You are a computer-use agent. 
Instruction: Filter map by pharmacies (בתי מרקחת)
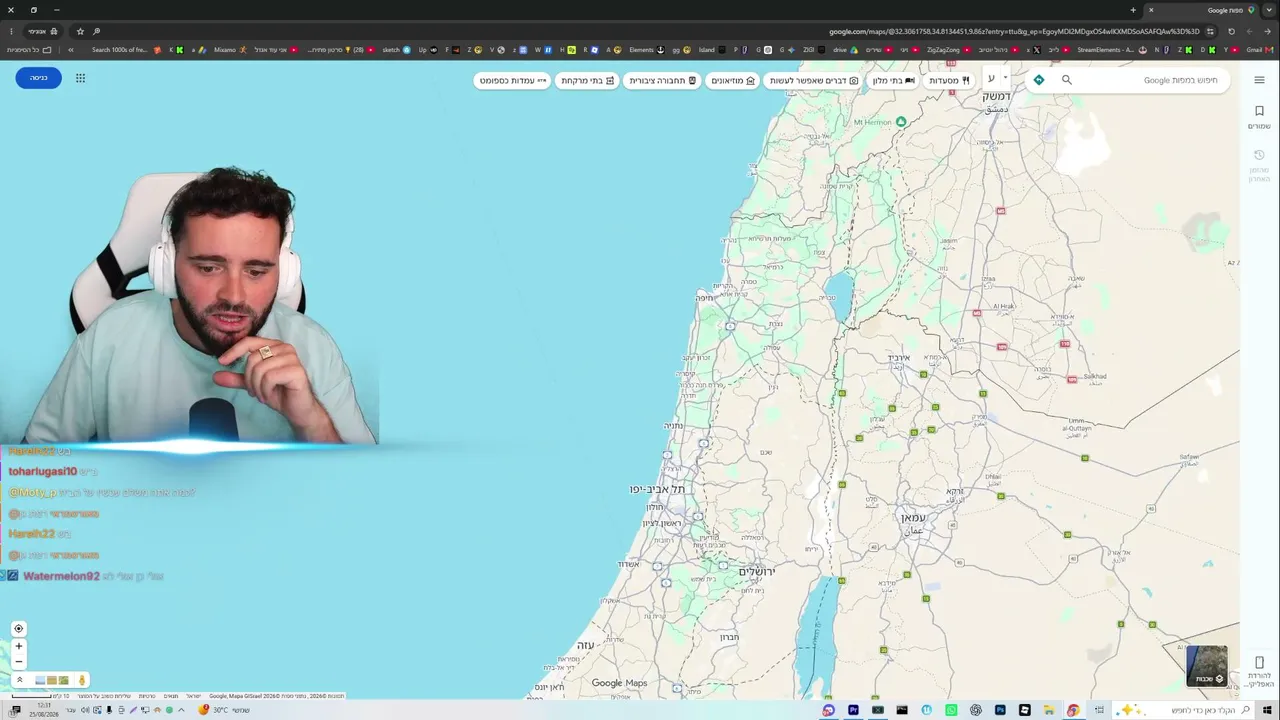pos(587,80)
